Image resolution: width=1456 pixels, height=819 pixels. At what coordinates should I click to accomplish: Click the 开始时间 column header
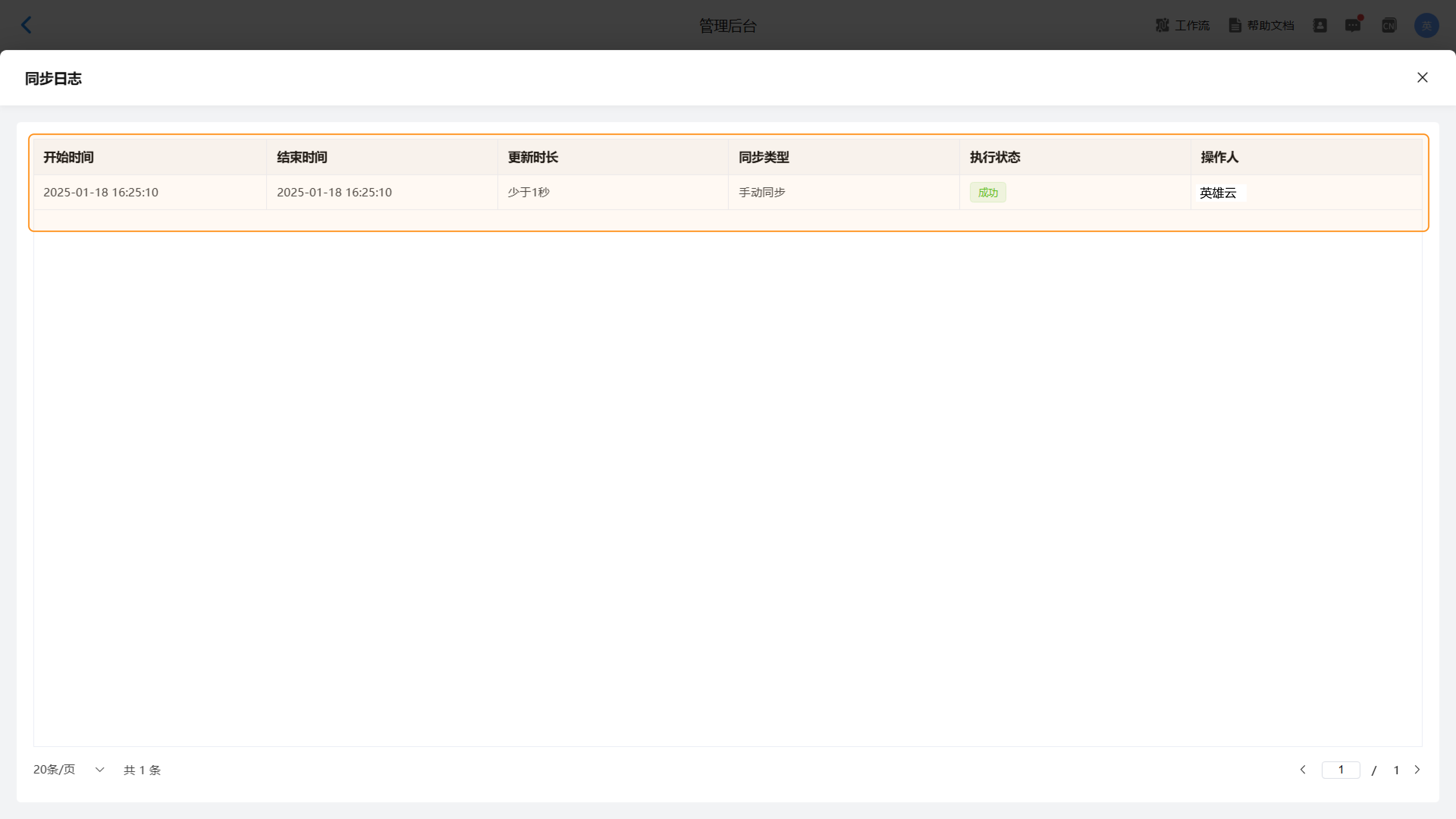(x=150, y=157)
